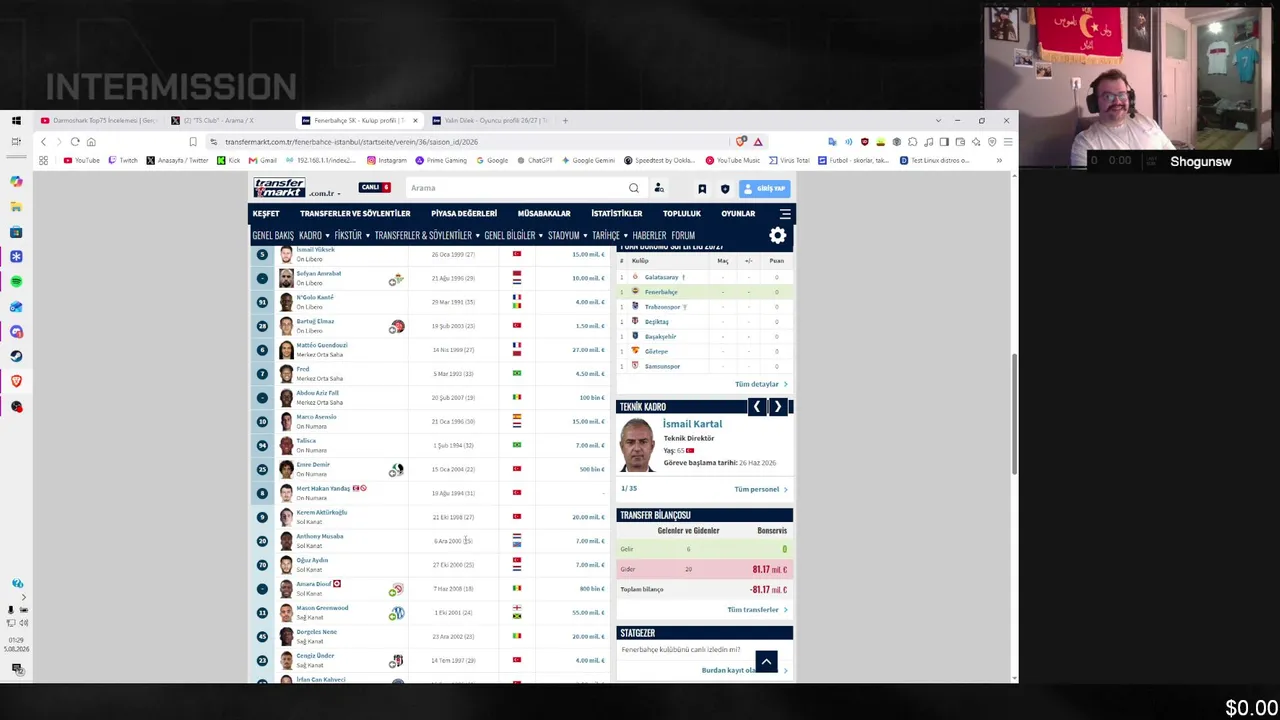Open the browser home page button
The height and width of the screenshot is (720, 1280).
[91, 142]
